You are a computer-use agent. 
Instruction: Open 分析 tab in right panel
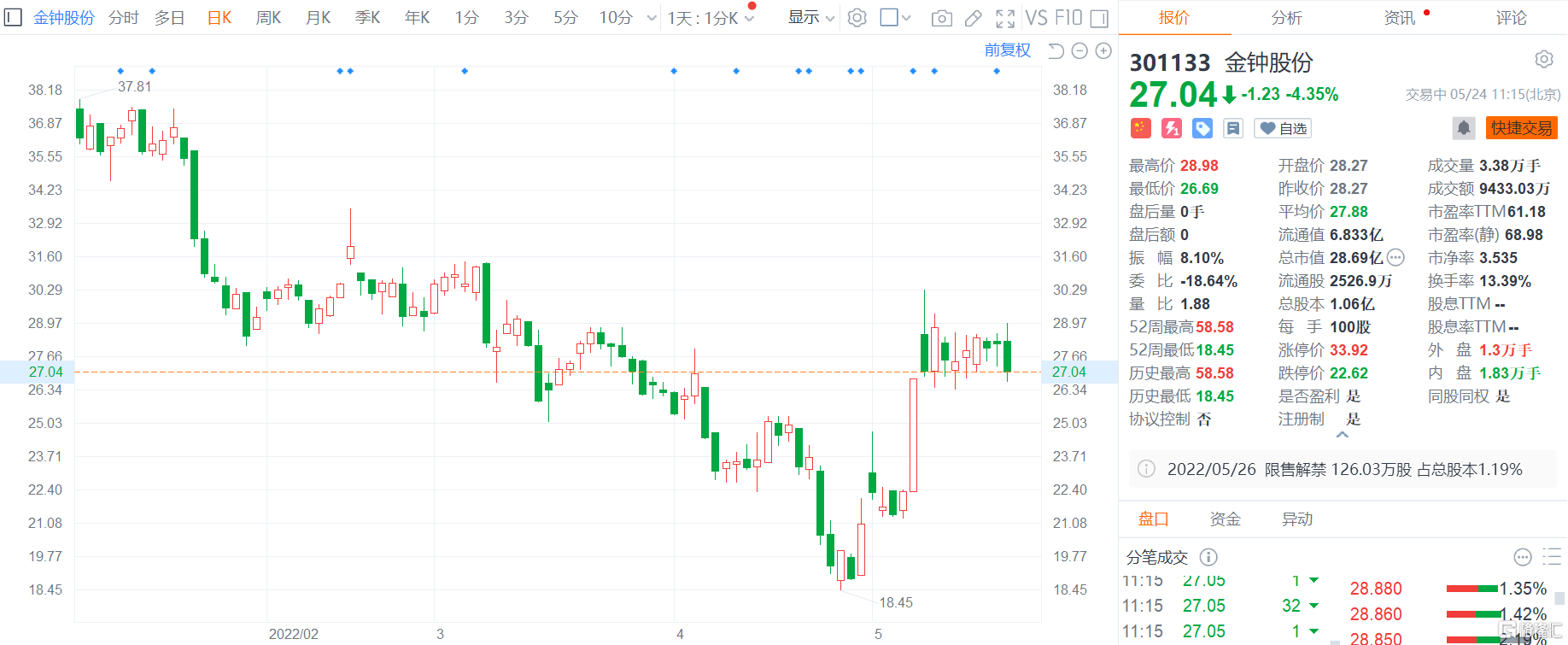[x=1287, y=18]
